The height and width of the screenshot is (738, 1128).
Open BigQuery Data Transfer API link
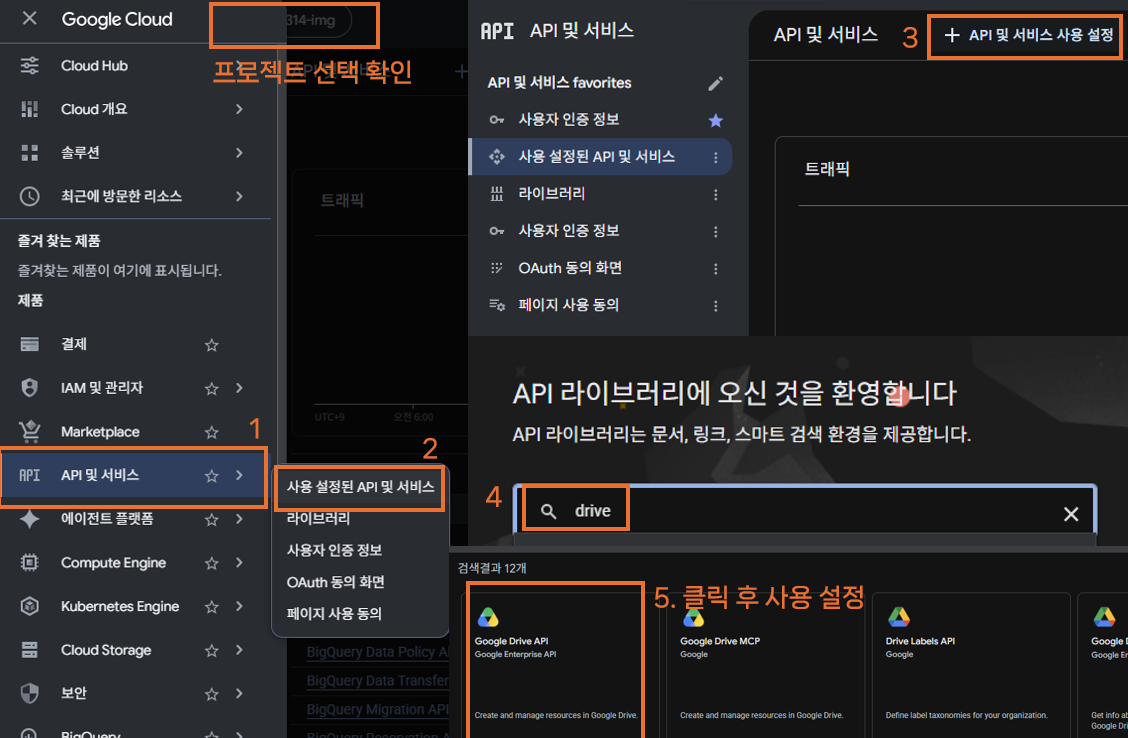tap(377, 680)
